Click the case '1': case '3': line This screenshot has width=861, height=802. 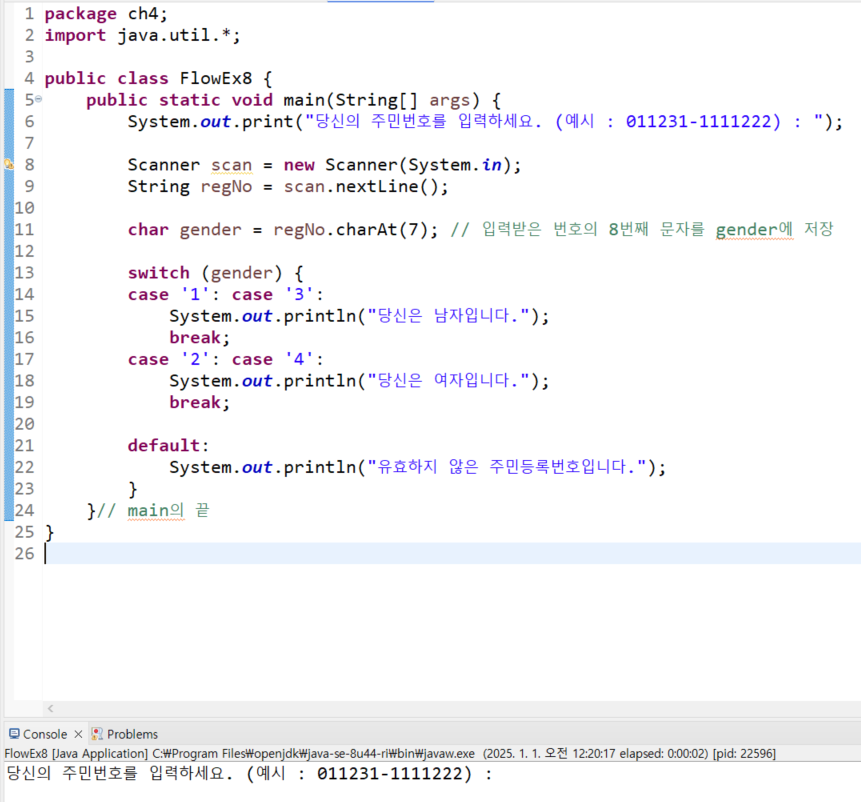click(x=225, y=294)
